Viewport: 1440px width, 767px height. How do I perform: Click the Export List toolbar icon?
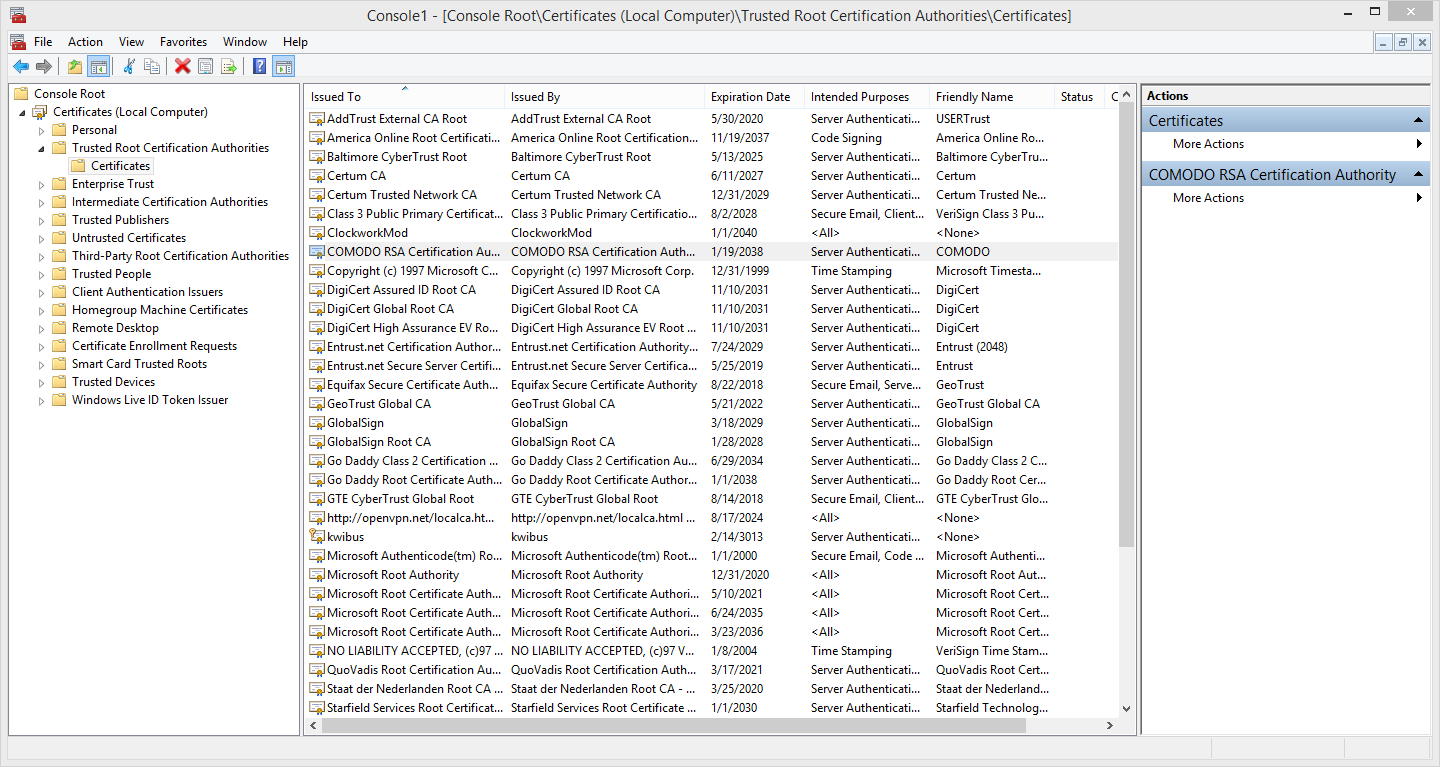pyautogui.click(x=229, y=66)
